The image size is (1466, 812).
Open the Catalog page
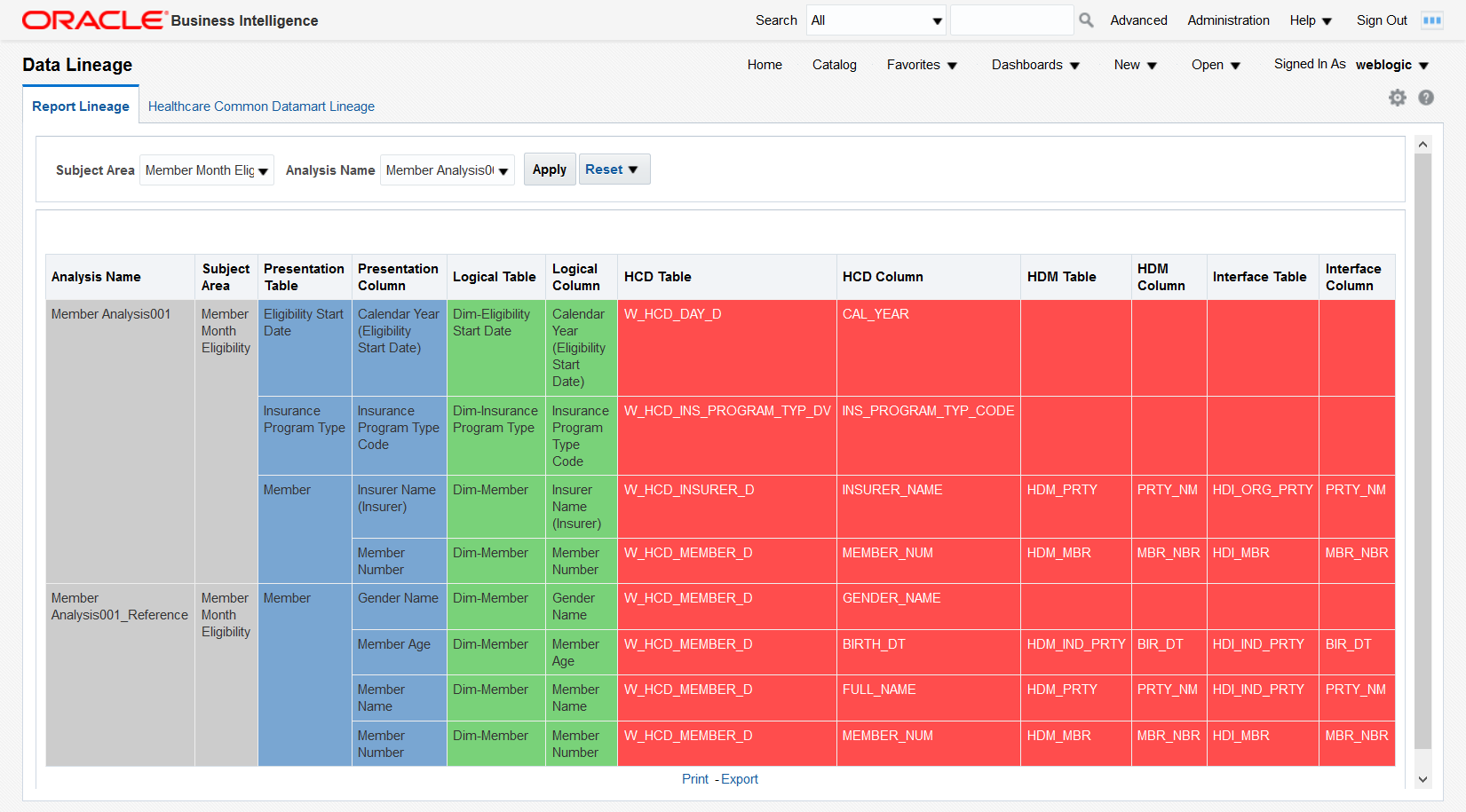tap(835, 65)
